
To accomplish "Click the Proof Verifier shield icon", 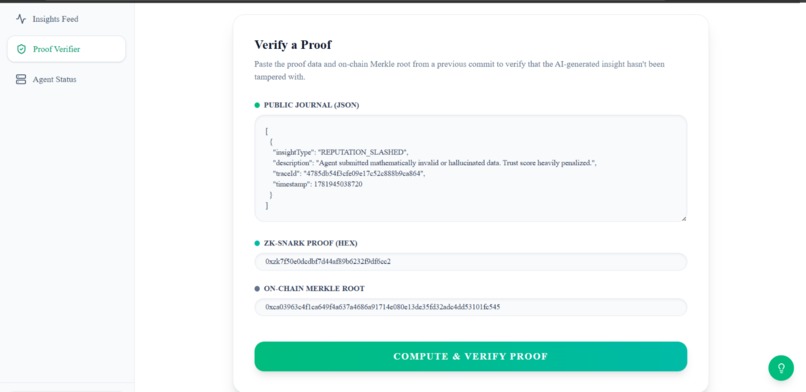I will coord(21,49).
